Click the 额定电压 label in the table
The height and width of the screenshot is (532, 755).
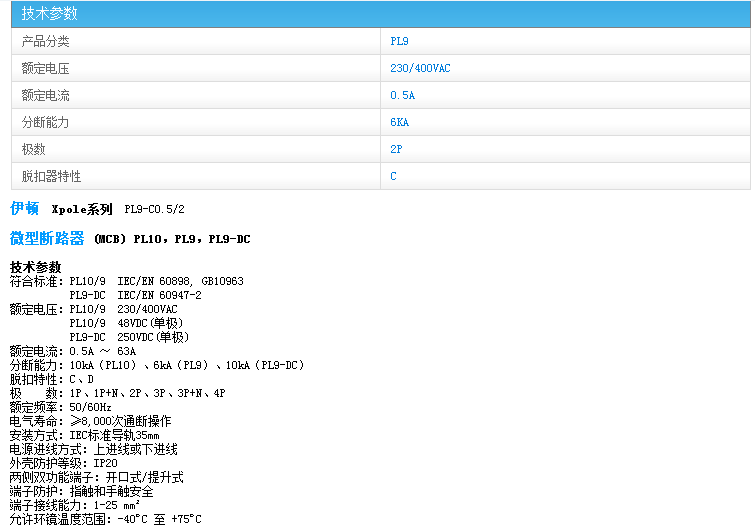click(46, 69)
